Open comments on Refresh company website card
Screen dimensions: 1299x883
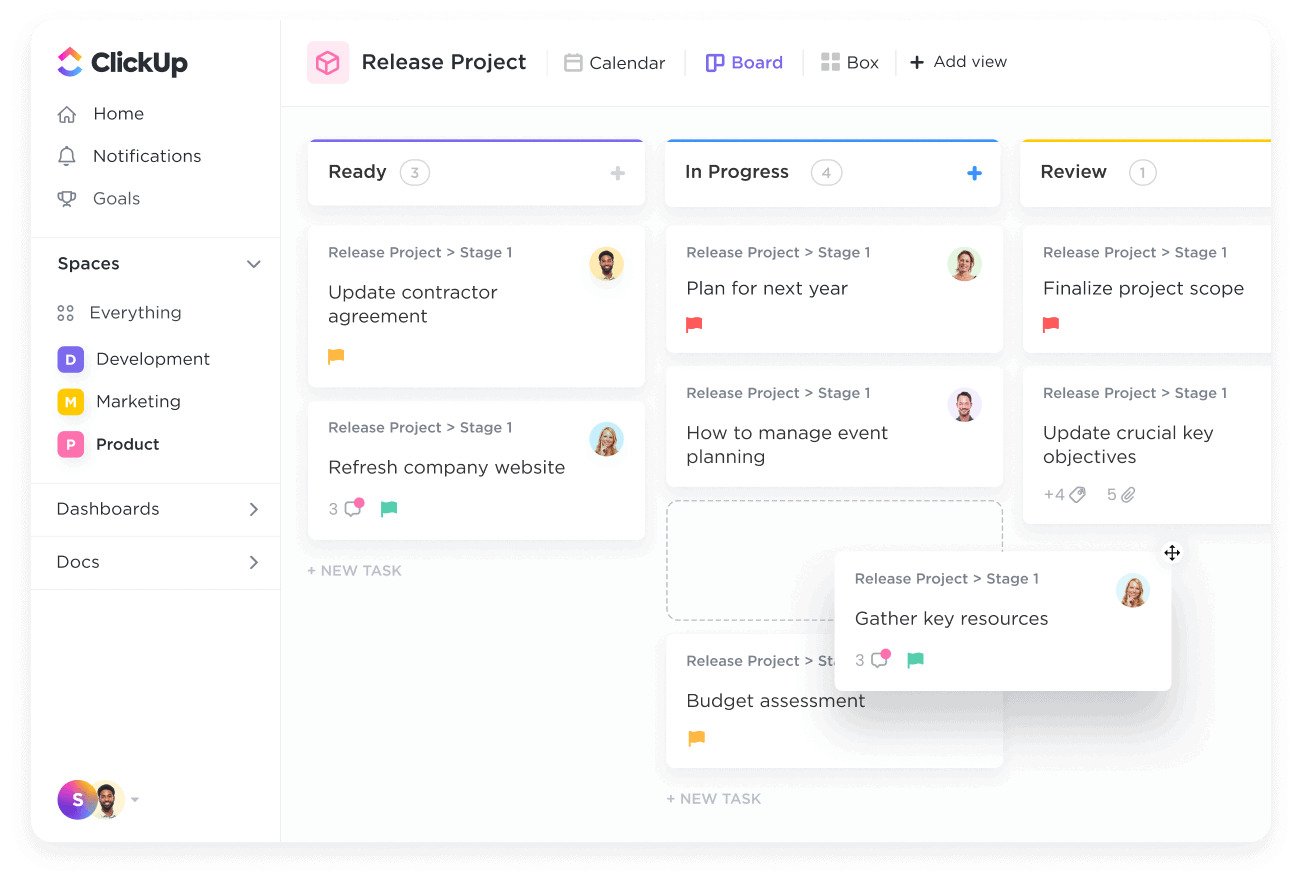[352, 509]
